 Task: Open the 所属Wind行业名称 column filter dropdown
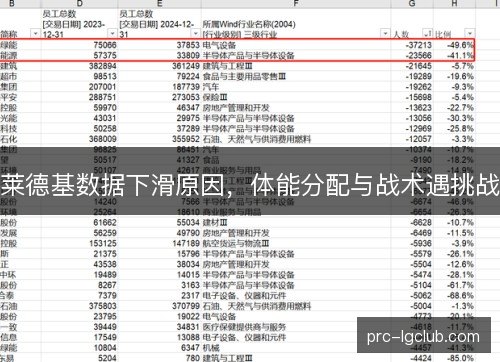click(385, 34)
